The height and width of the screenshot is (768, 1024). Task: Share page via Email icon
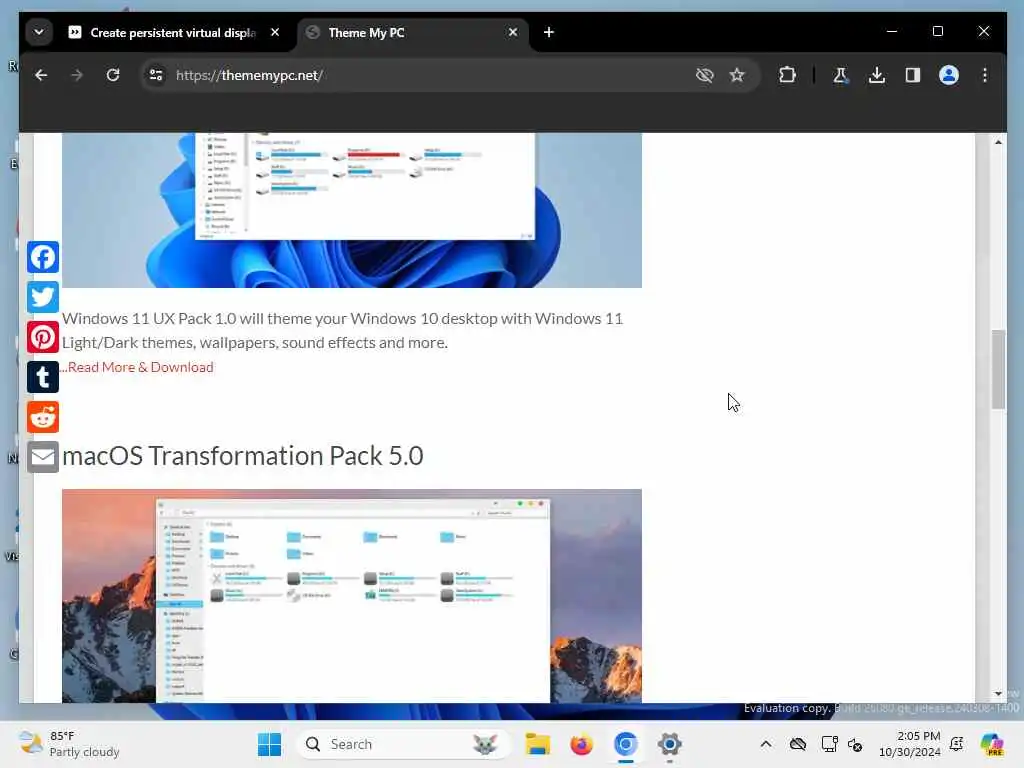43,457
